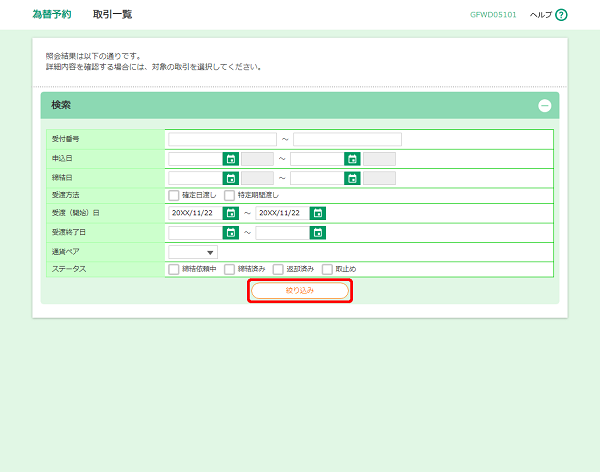The image size is (600, 472).
Task: Open calendar for 申込日 end date
Action: [x=352, y=159]
